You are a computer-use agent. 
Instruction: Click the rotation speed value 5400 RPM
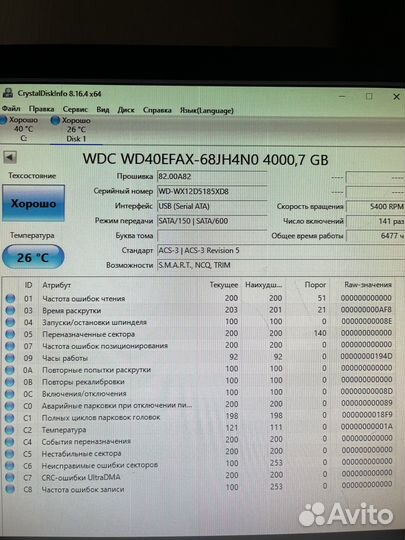click(x=375, y=206)
